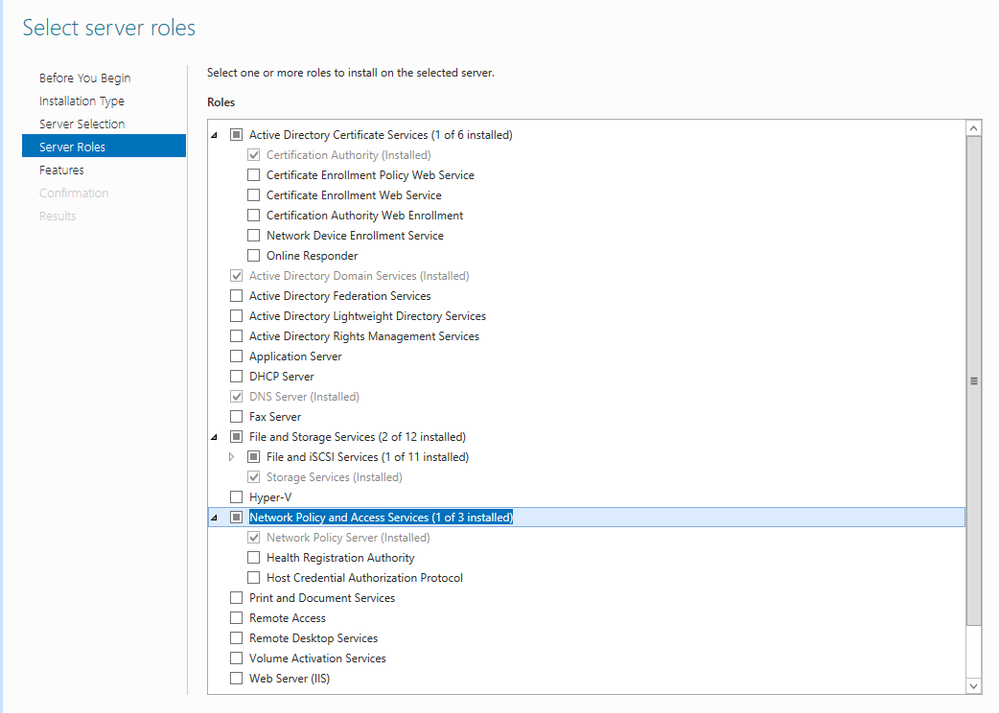Open the Server Selection step
This screenshot has height=713, width=999.
pos(82,124)
